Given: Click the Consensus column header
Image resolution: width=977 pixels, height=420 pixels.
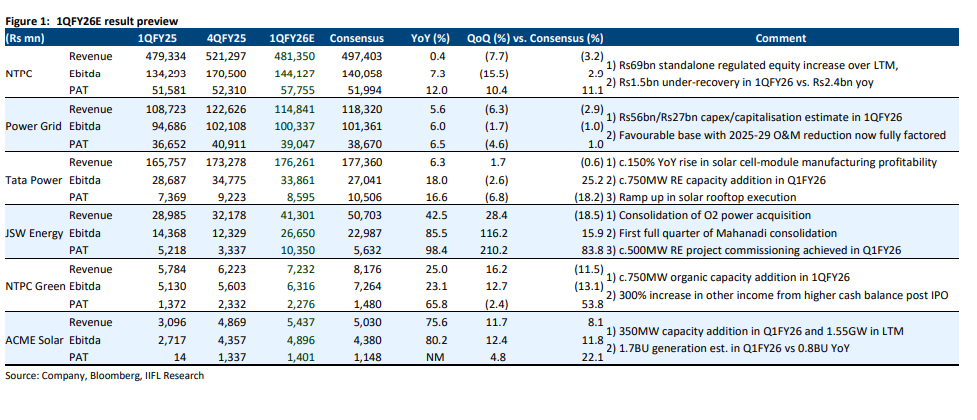Looking at the screenshot, I should pos(356,38).
